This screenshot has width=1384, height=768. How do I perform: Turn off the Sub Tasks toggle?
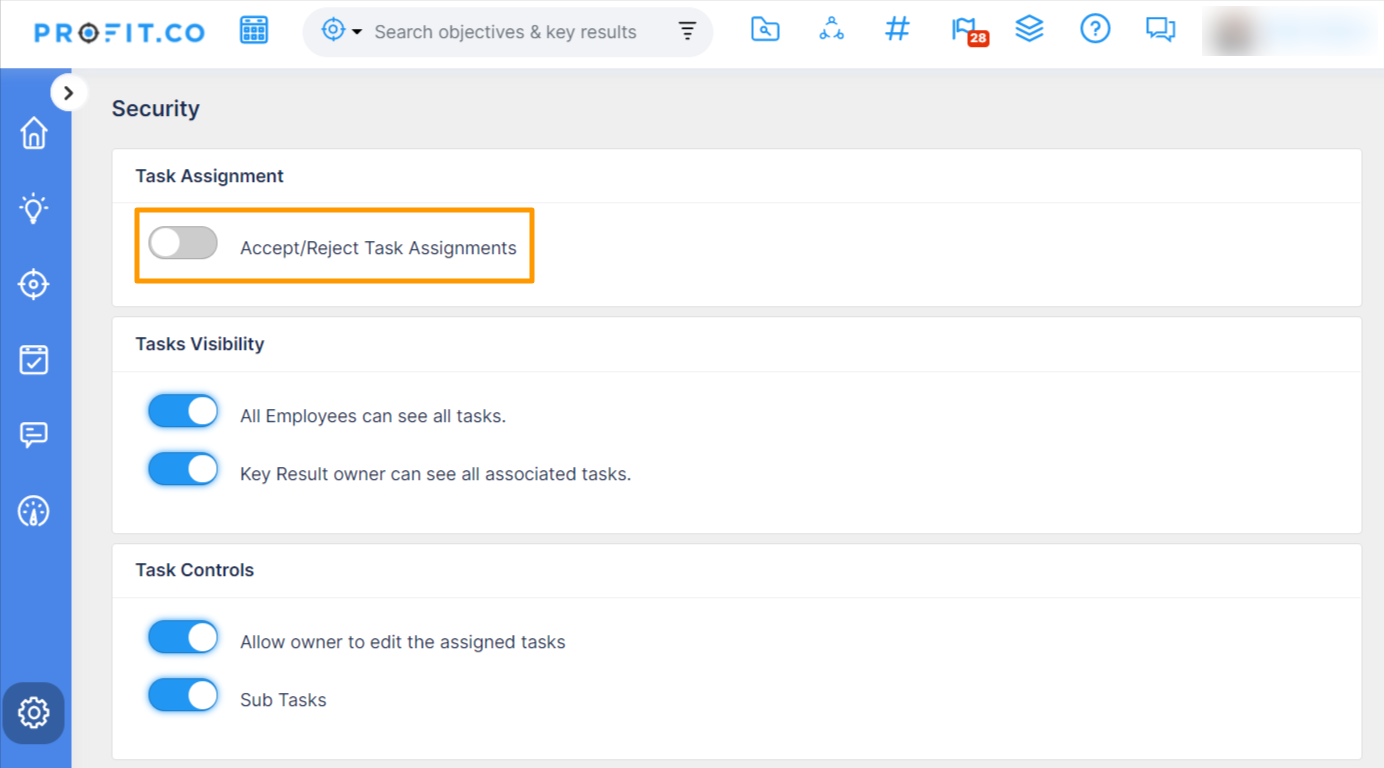click(183, 695)
